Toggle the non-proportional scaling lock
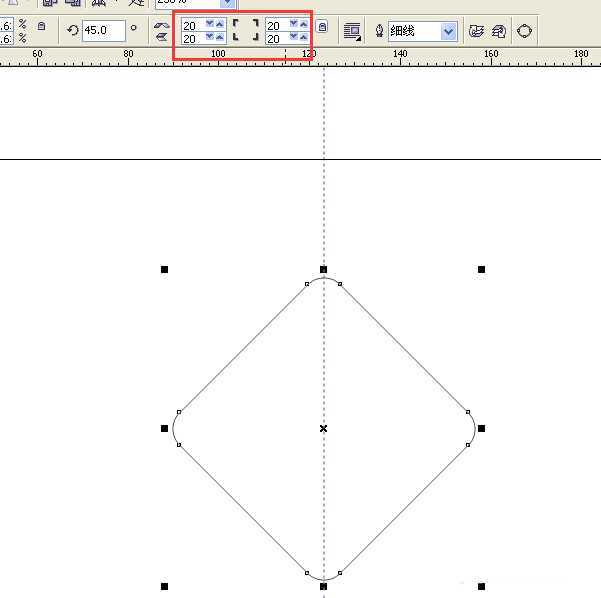 (40, 26)
